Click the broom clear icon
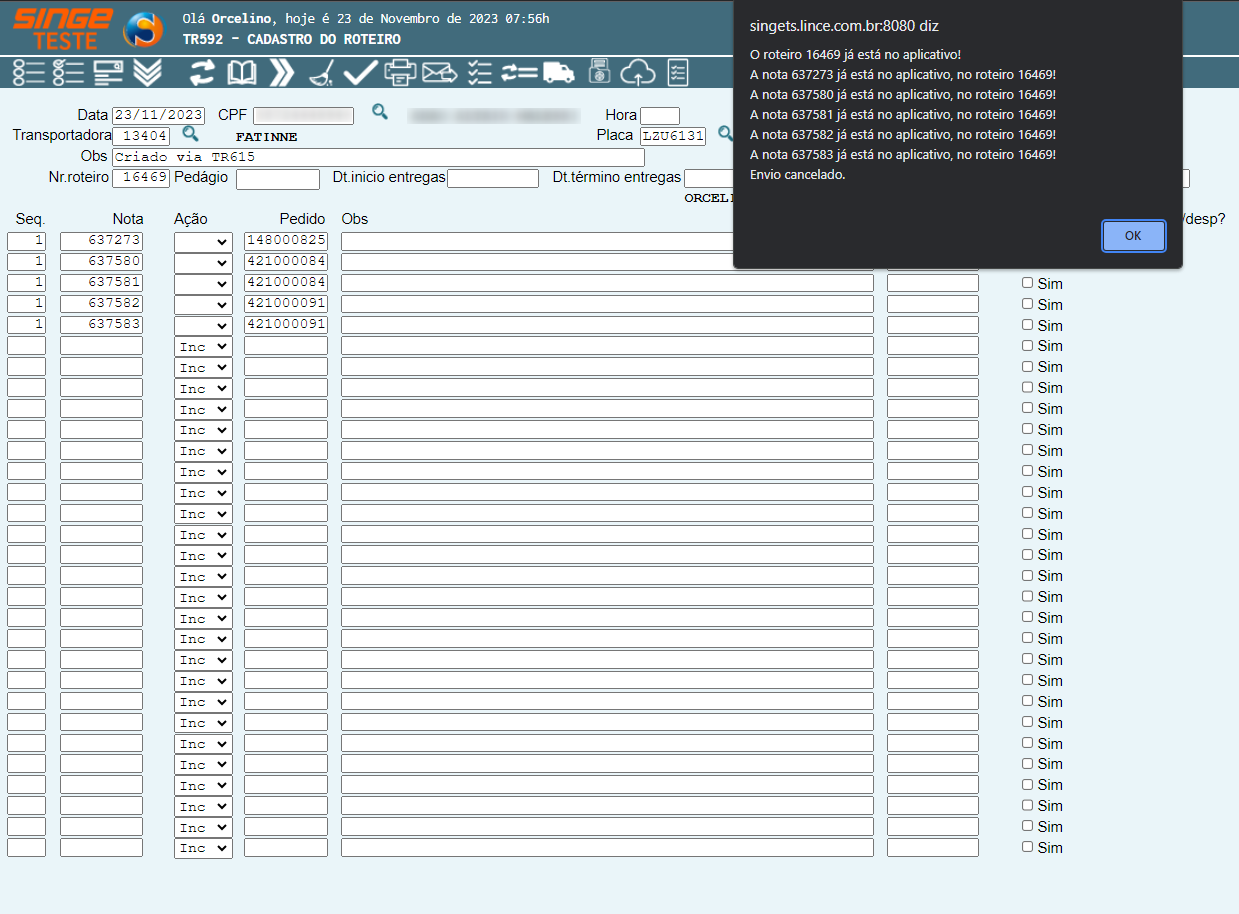The height and width of the screenshot is (914, 1239). [321, 72]
